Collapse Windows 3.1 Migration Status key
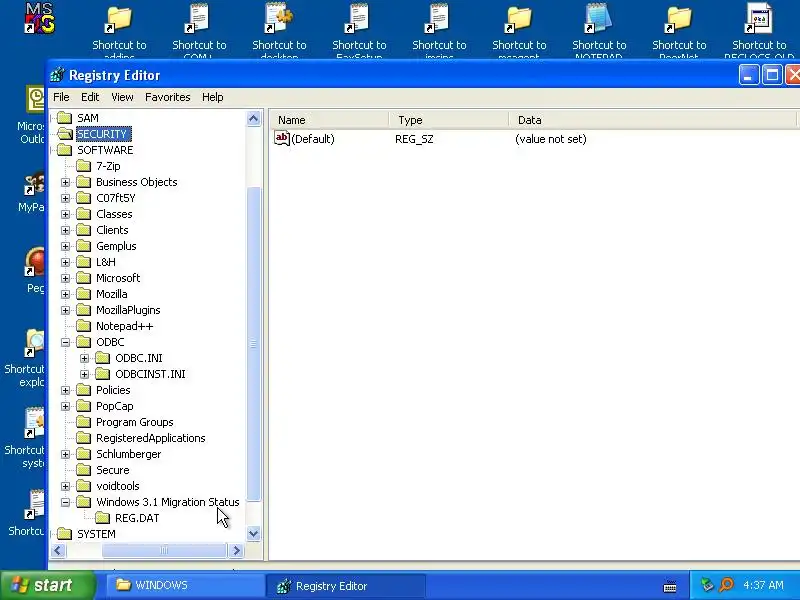Viewport: 800px width, 600px height. point(65,502)
